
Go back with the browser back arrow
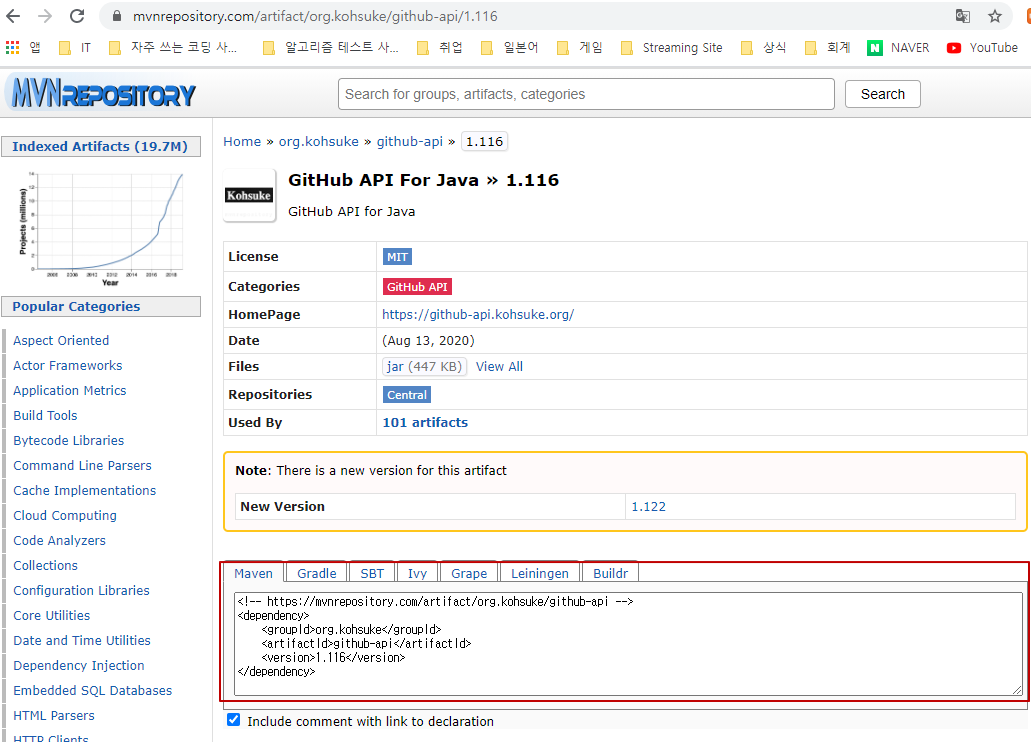click(13, 16)
